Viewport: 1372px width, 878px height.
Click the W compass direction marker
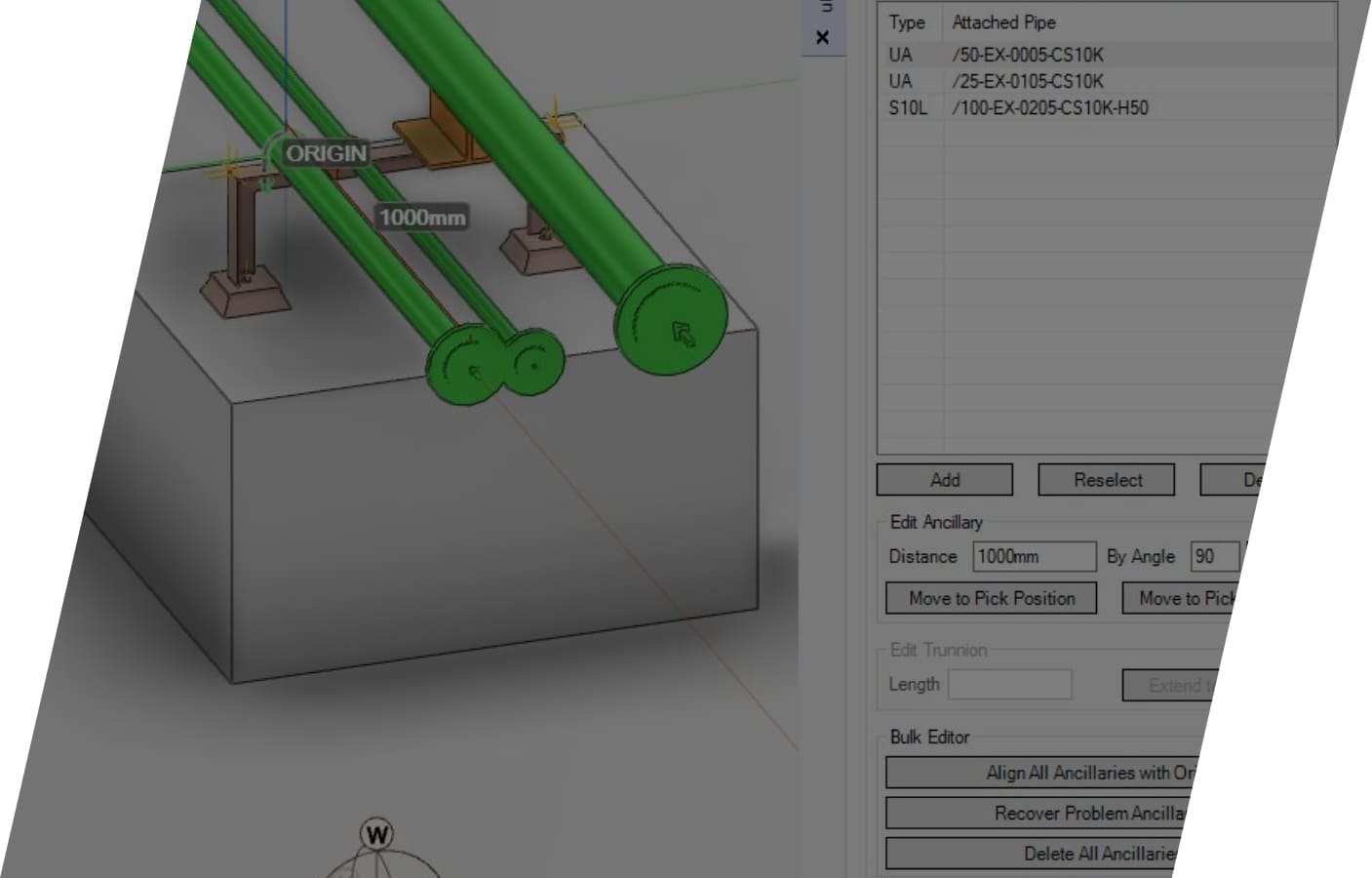click(376, 834)
